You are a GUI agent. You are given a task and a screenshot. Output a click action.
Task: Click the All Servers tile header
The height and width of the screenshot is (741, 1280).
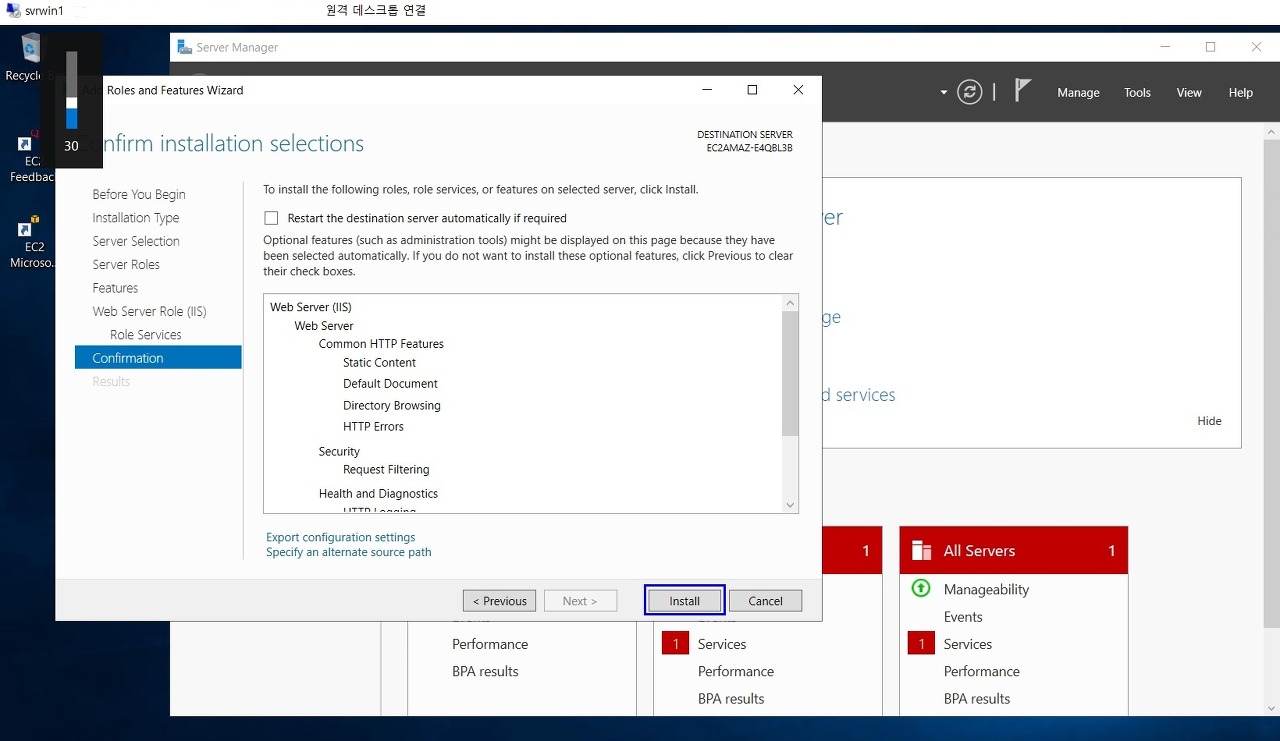tap(1014, 551)
